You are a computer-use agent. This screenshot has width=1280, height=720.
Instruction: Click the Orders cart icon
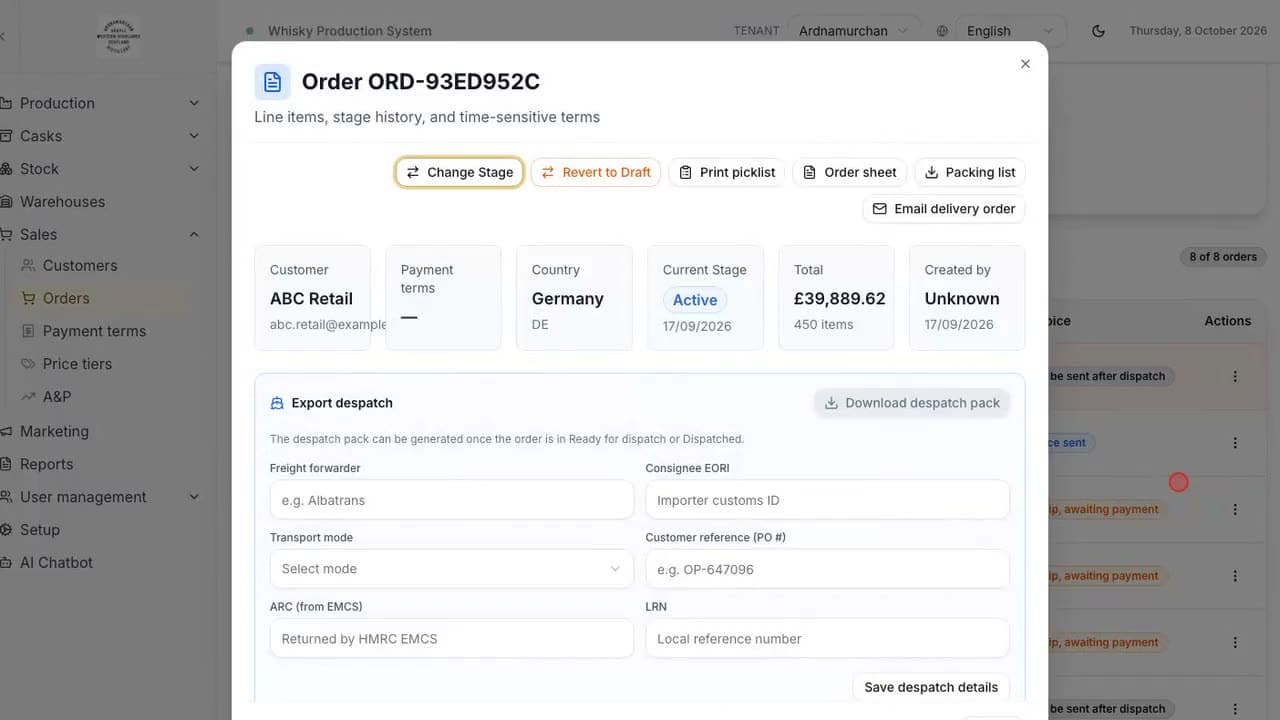[x=28, y=298]
